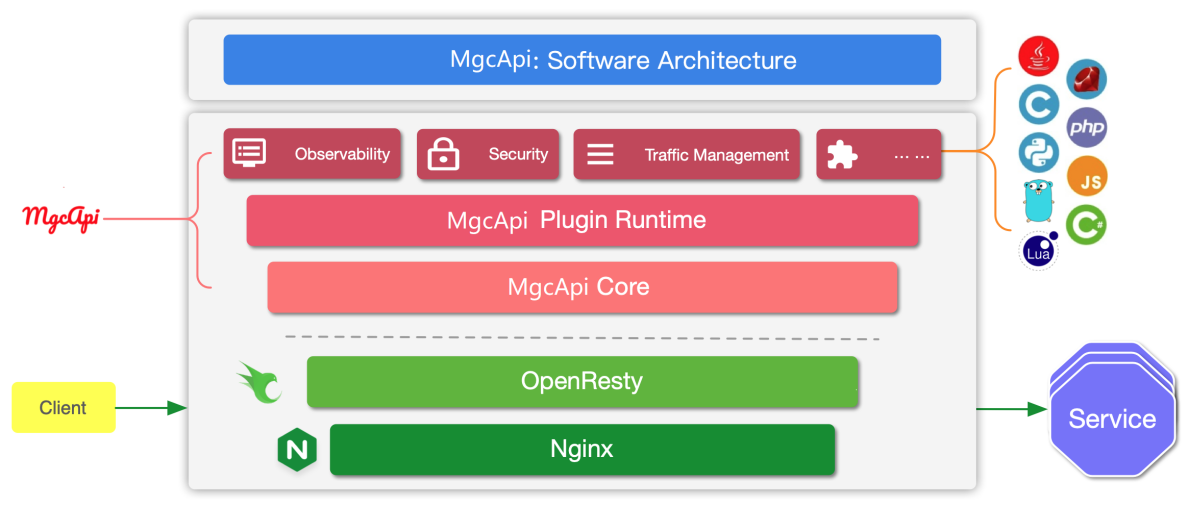This screenshot has height=509, width=1189.
Task: Click the red MgcApi script logo
Action: point(61,219)
